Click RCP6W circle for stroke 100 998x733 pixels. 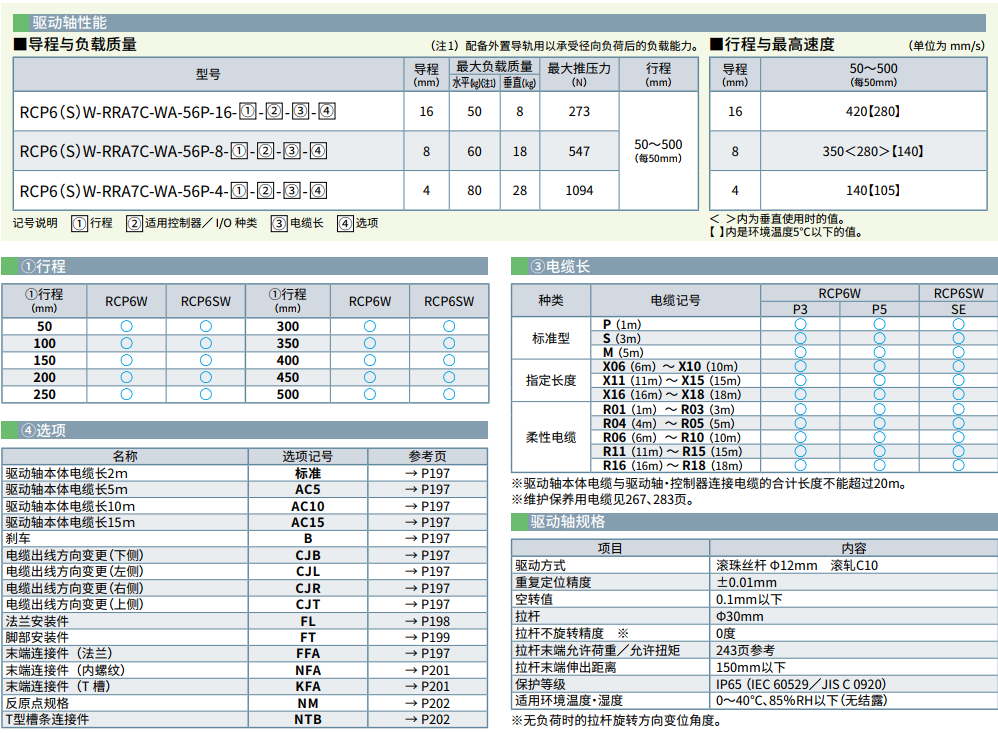click(127, 343)
